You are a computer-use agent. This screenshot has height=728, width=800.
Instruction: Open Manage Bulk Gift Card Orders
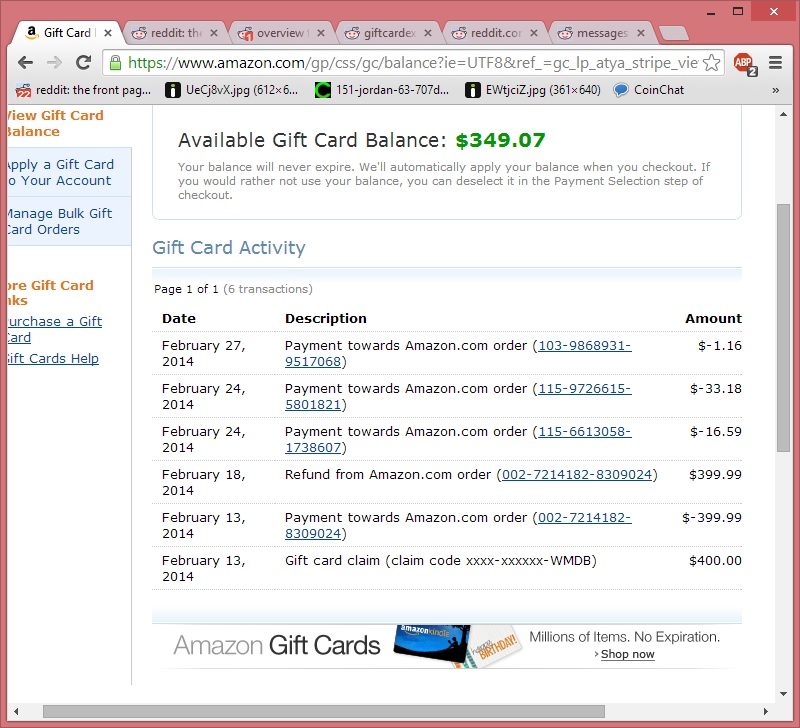click(69, 221)
